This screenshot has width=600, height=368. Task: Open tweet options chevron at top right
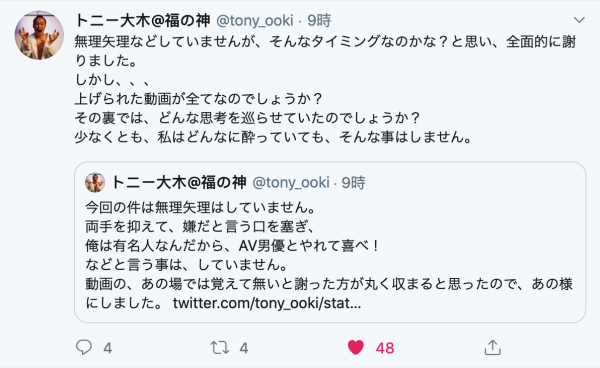(x=579, y=20)
